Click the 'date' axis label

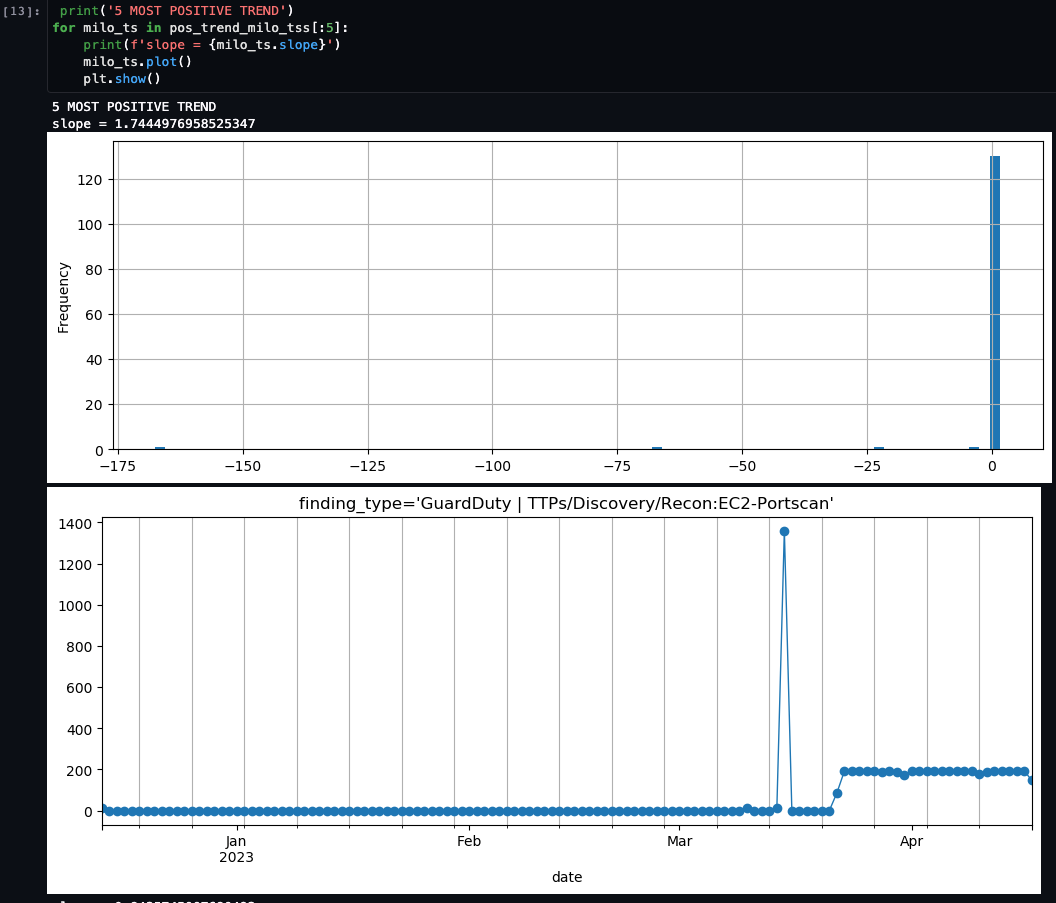click(566, 877)
